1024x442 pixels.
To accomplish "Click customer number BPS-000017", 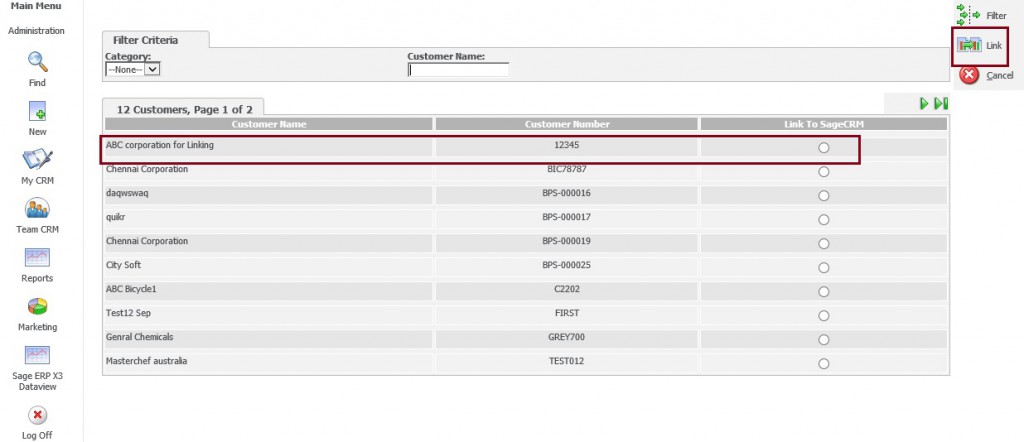I will (x=567, y=217).
